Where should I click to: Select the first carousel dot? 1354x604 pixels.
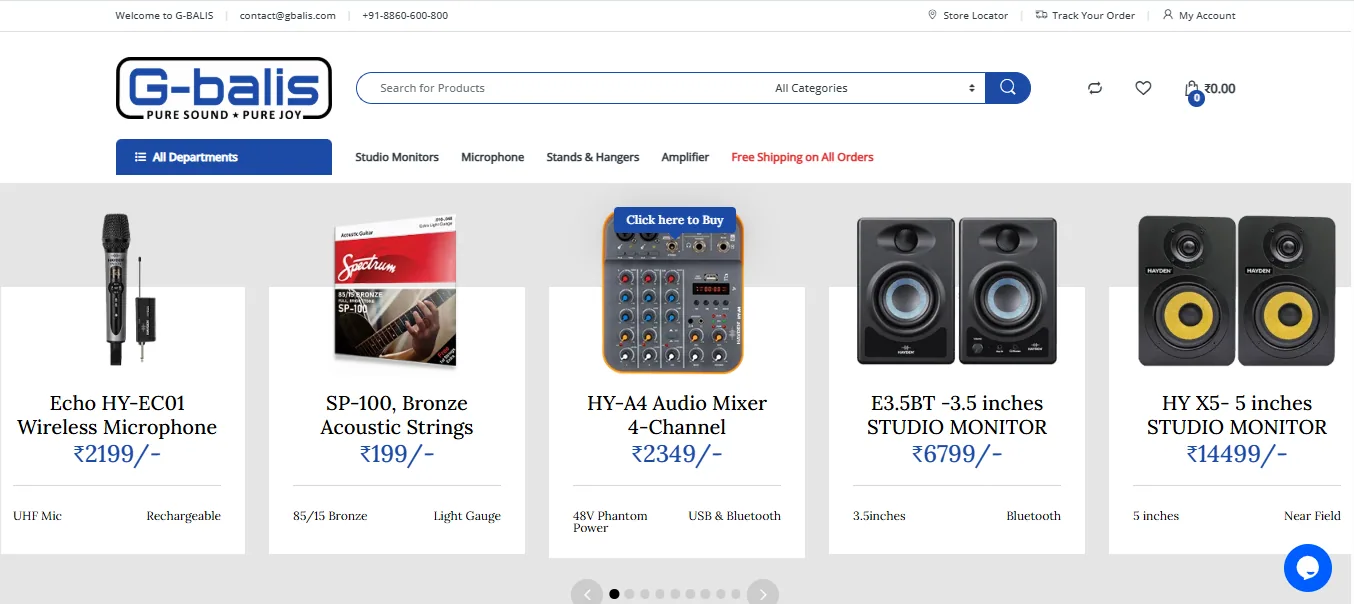point(614,594)
